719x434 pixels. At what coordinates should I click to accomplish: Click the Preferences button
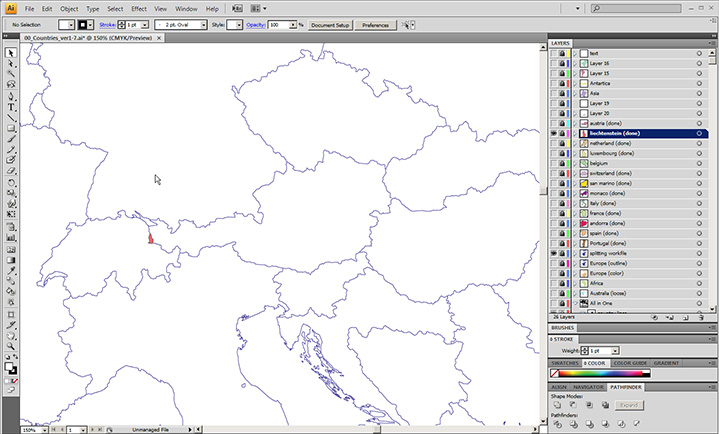click(x=376, y=24)
